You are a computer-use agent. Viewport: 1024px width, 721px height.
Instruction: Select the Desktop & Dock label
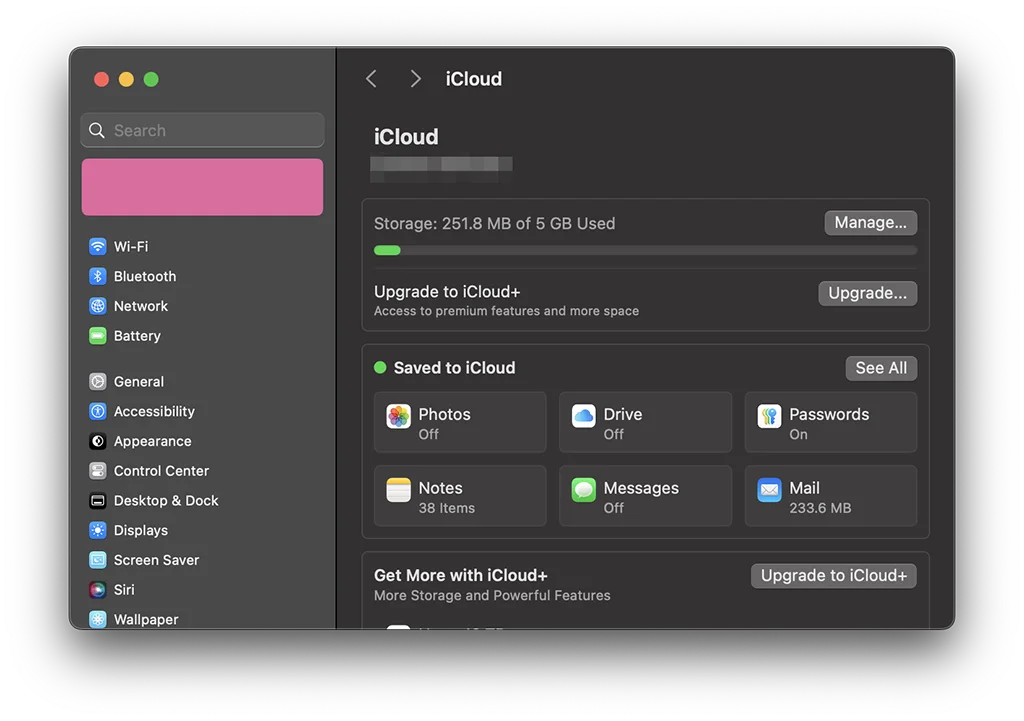tap(166, 500)
